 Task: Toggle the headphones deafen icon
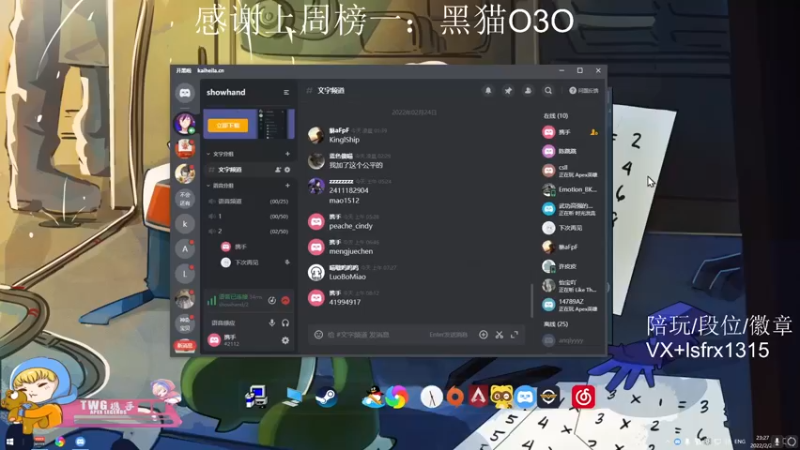285,322
